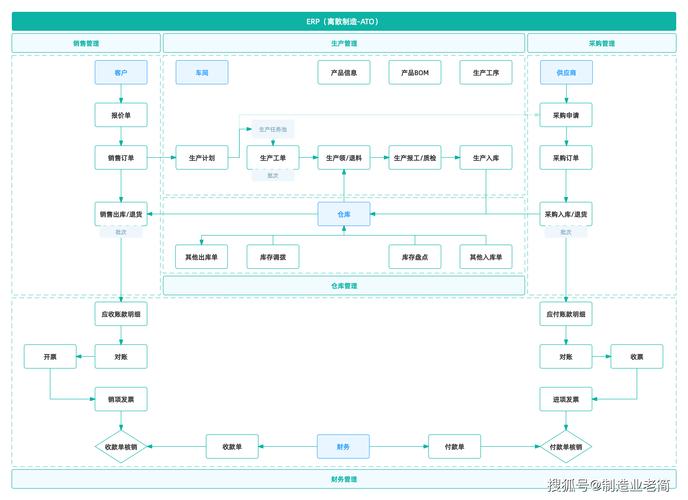Select the 采购入库/退货 box
Image resolution: width=688 pixels, height=500 pixels.
click(x=566, y=214)
